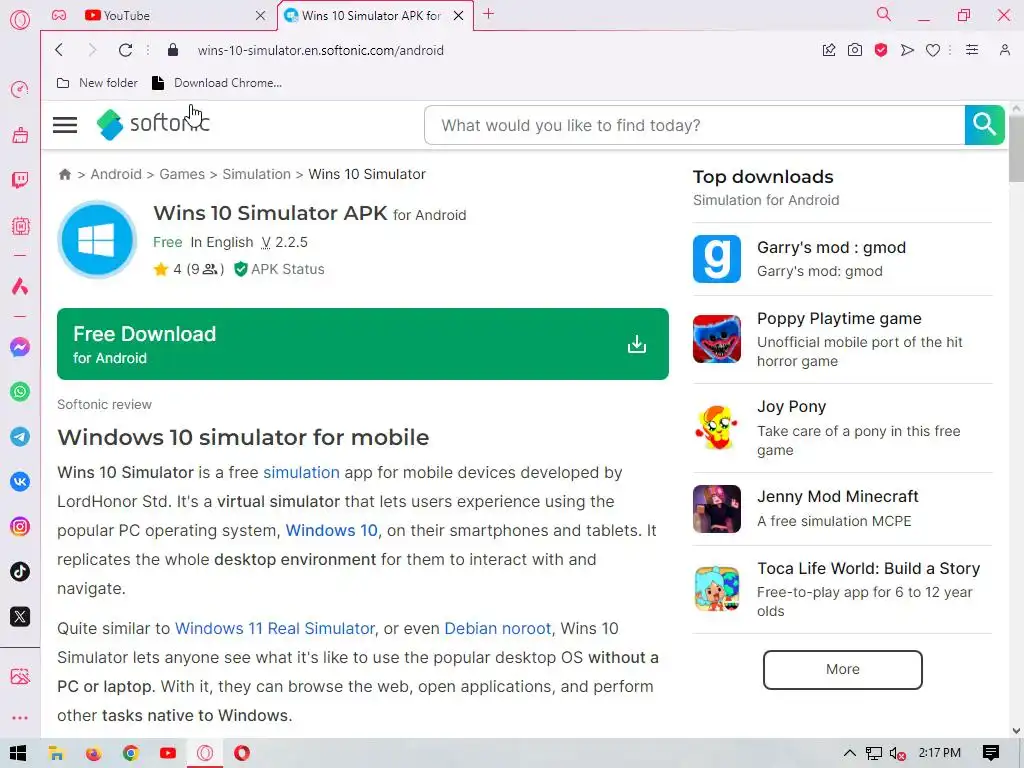This screenshot has height=768, width=1024.
Task: Open Toca Life World entry
Action: click(842, 589)
